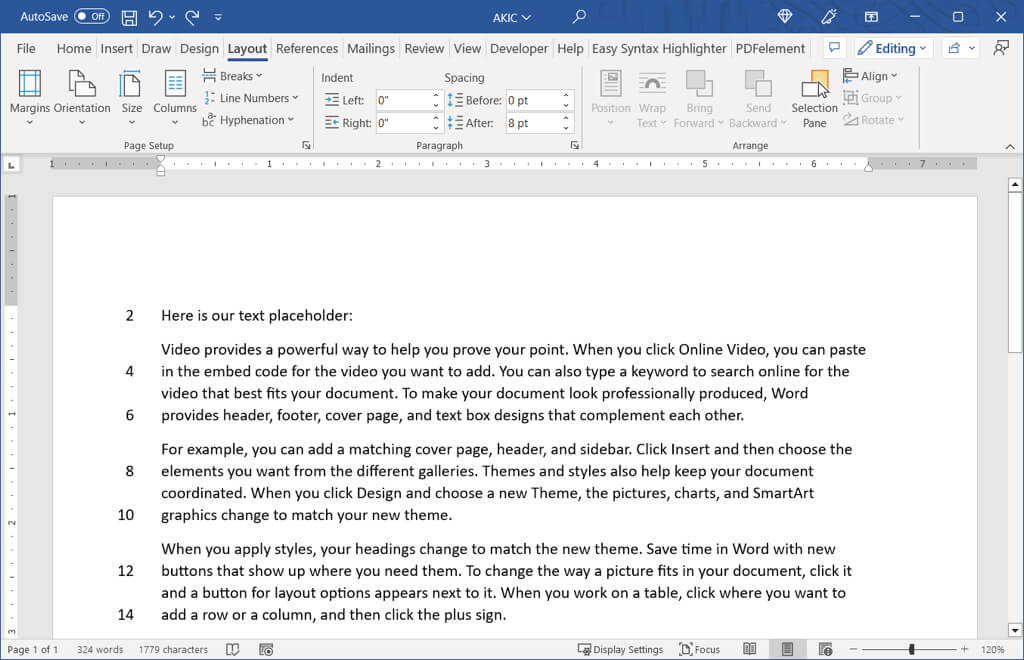The height and width of the screenshot is (660, 1024).
Task: Click the zoom slider handle
Action: [911, 649]
